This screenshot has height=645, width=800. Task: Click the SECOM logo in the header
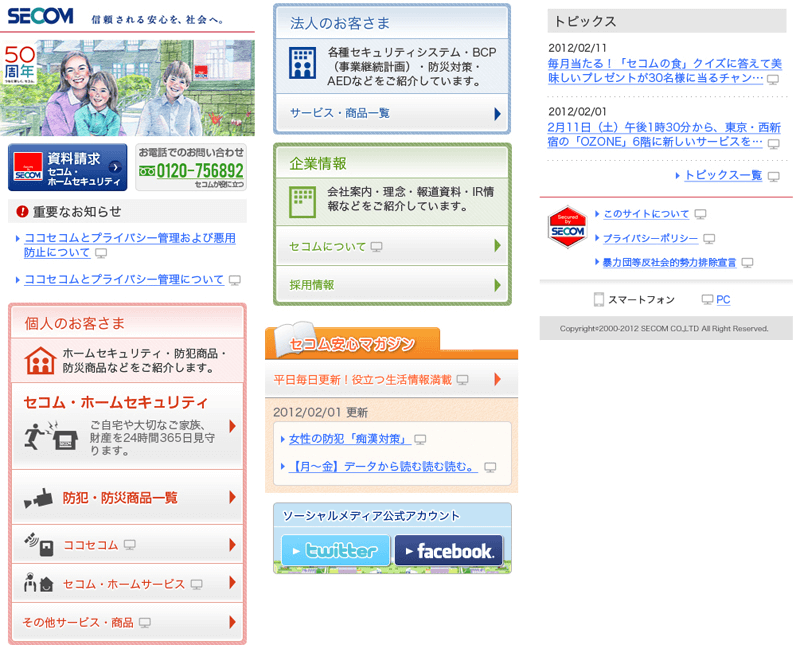point(40,16)
